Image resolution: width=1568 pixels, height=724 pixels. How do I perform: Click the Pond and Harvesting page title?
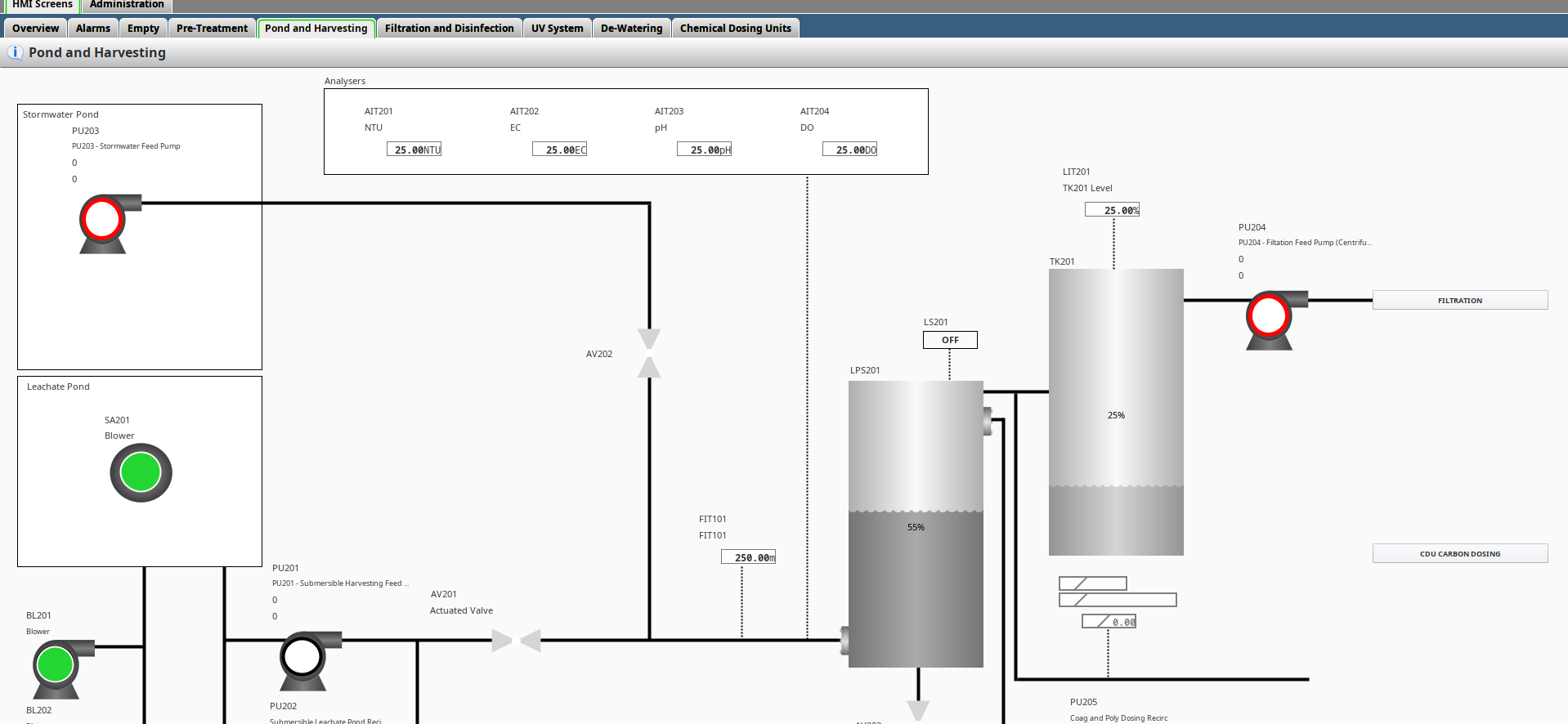(x=97, y=52)
